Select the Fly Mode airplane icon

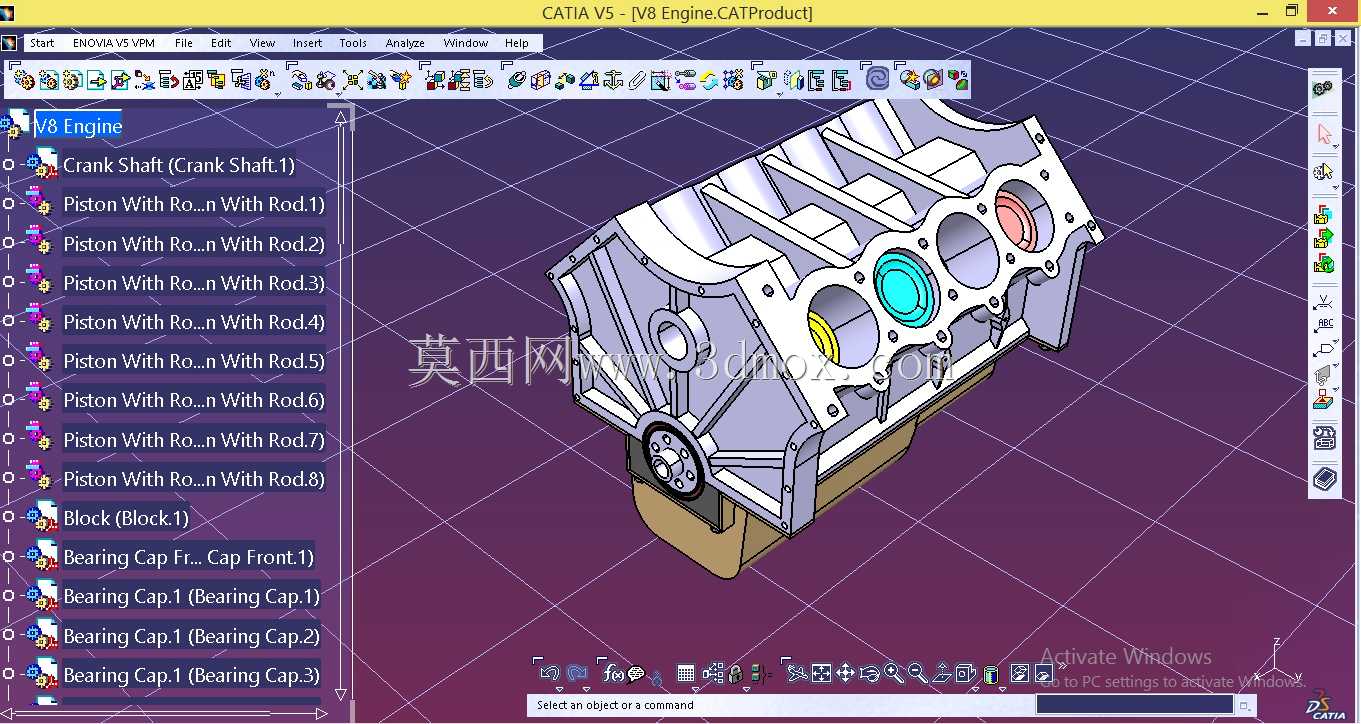(796, 673)
